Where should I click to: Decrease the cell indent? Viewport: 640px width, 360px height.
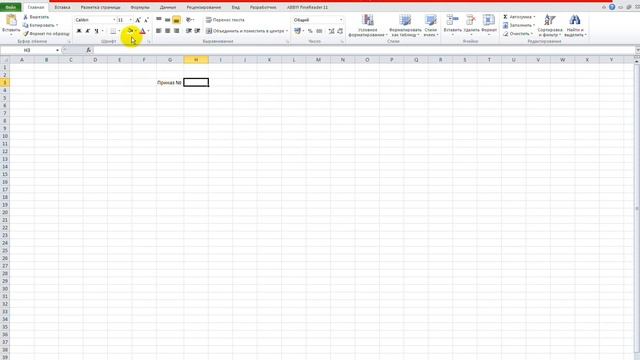click(x=189, y=31)
